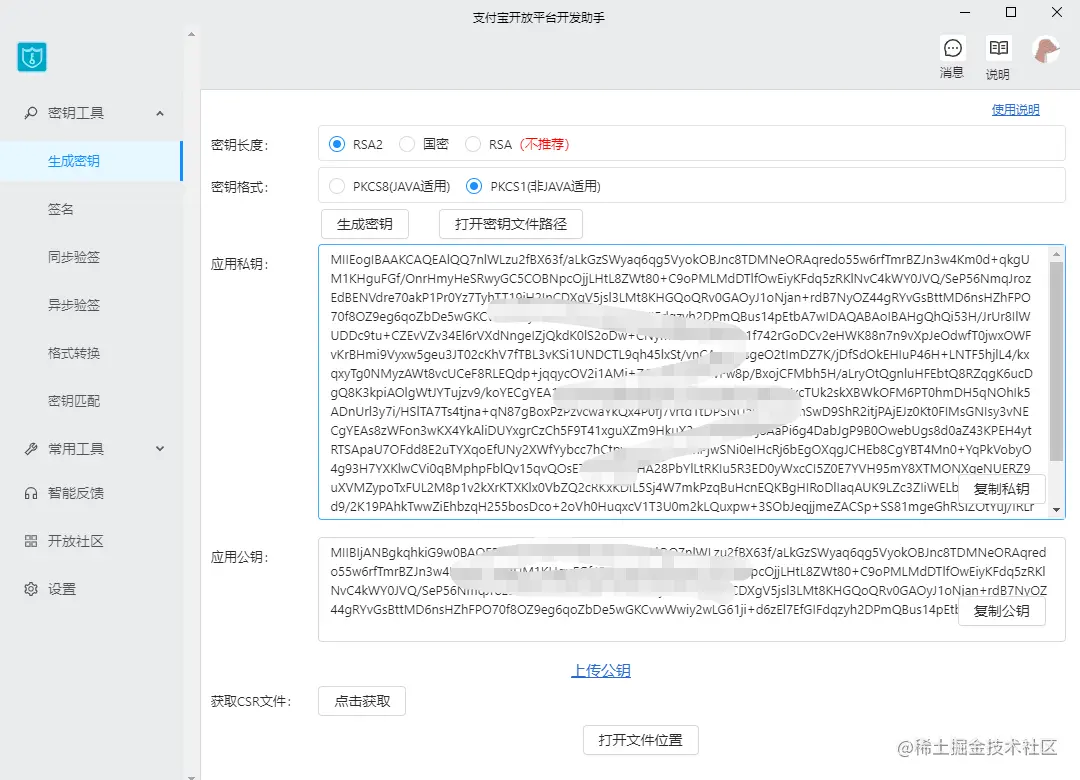This screenshot has width=1080, height=780.
Task: Click the 密钥格式: label
Action: (x=239, y=187)
